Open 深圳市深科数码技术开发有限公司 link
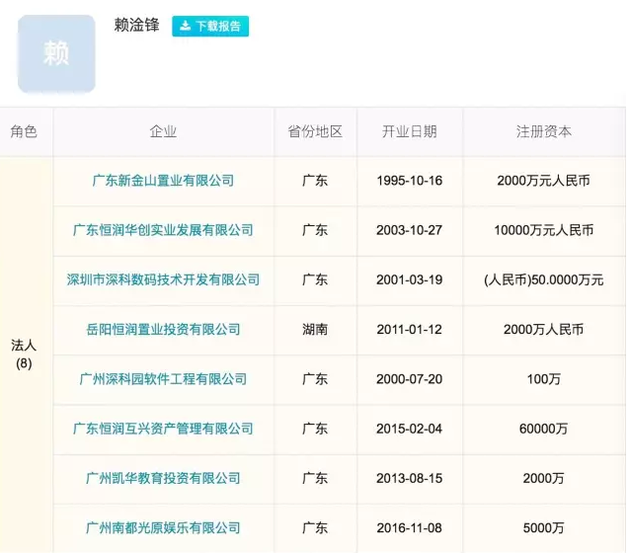 163,280
